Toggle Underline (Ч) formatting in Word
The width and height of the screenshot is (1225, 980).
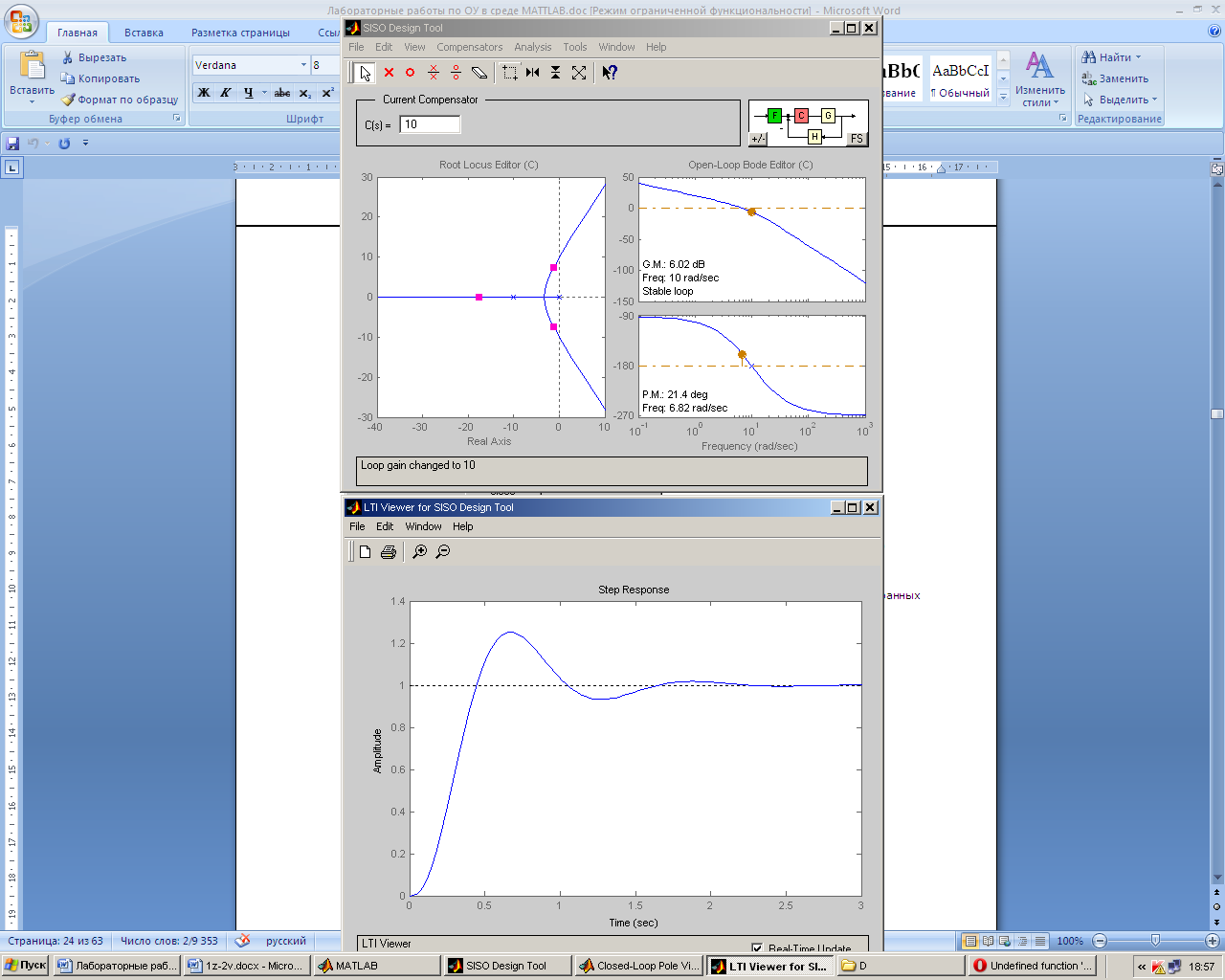point(248,93)
